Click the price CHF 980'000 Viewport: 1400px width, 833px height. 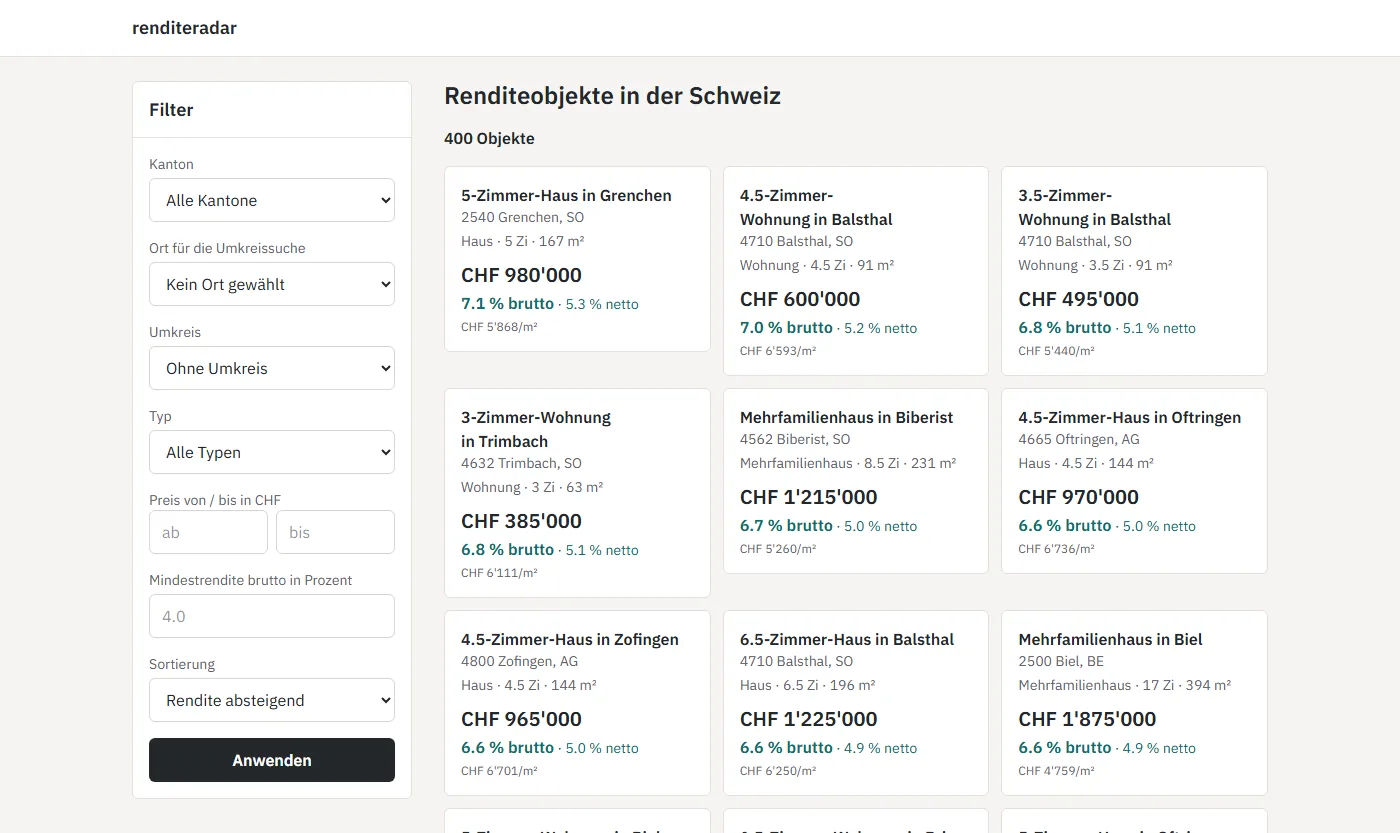point(521,275)
